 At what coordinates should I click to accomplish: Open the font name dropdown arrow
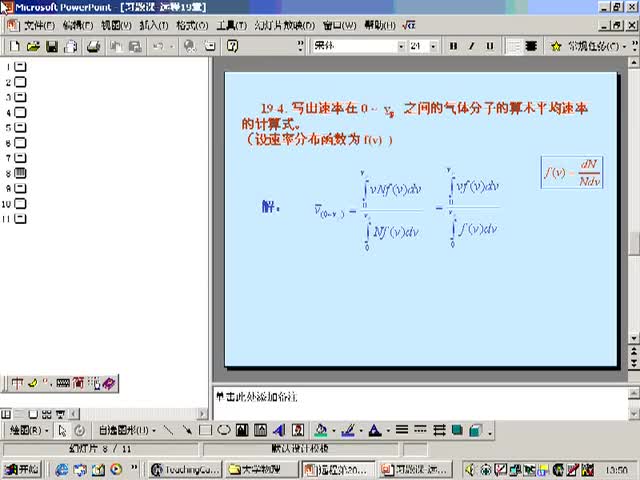[401, 47]
